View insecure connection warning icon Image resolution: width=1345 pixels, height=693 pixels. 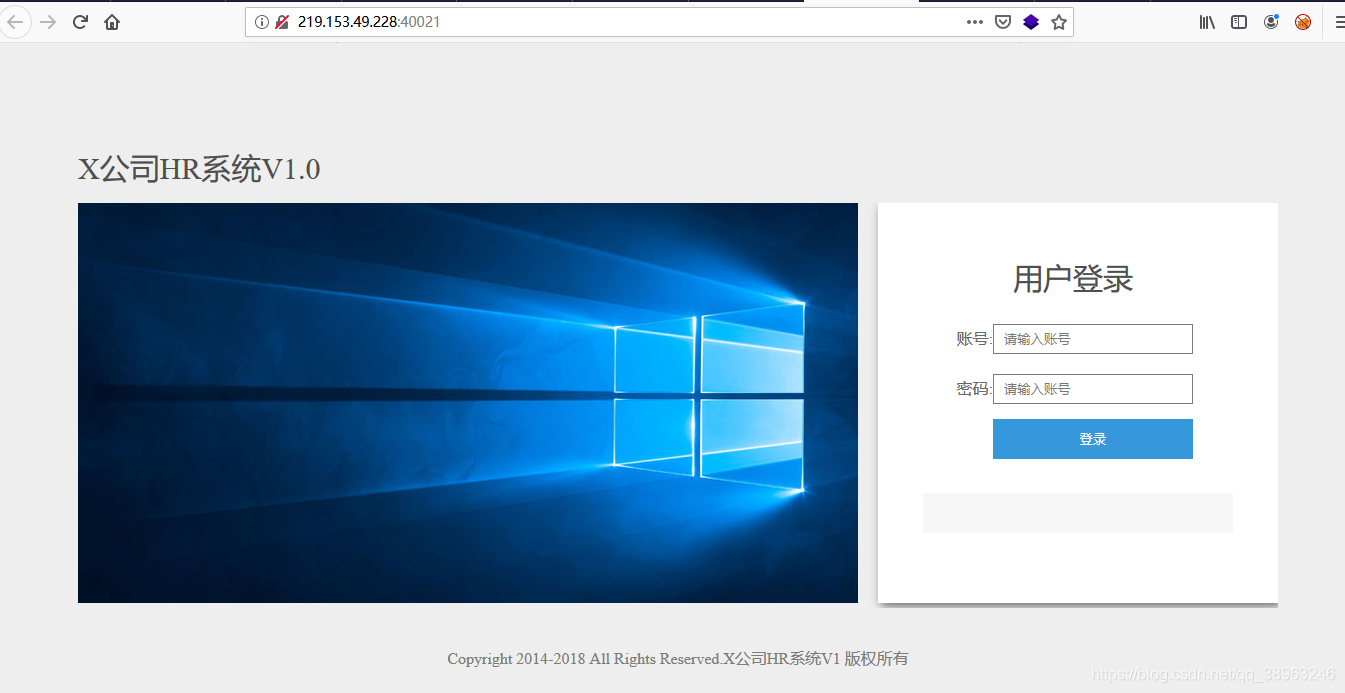coord(282,22)
